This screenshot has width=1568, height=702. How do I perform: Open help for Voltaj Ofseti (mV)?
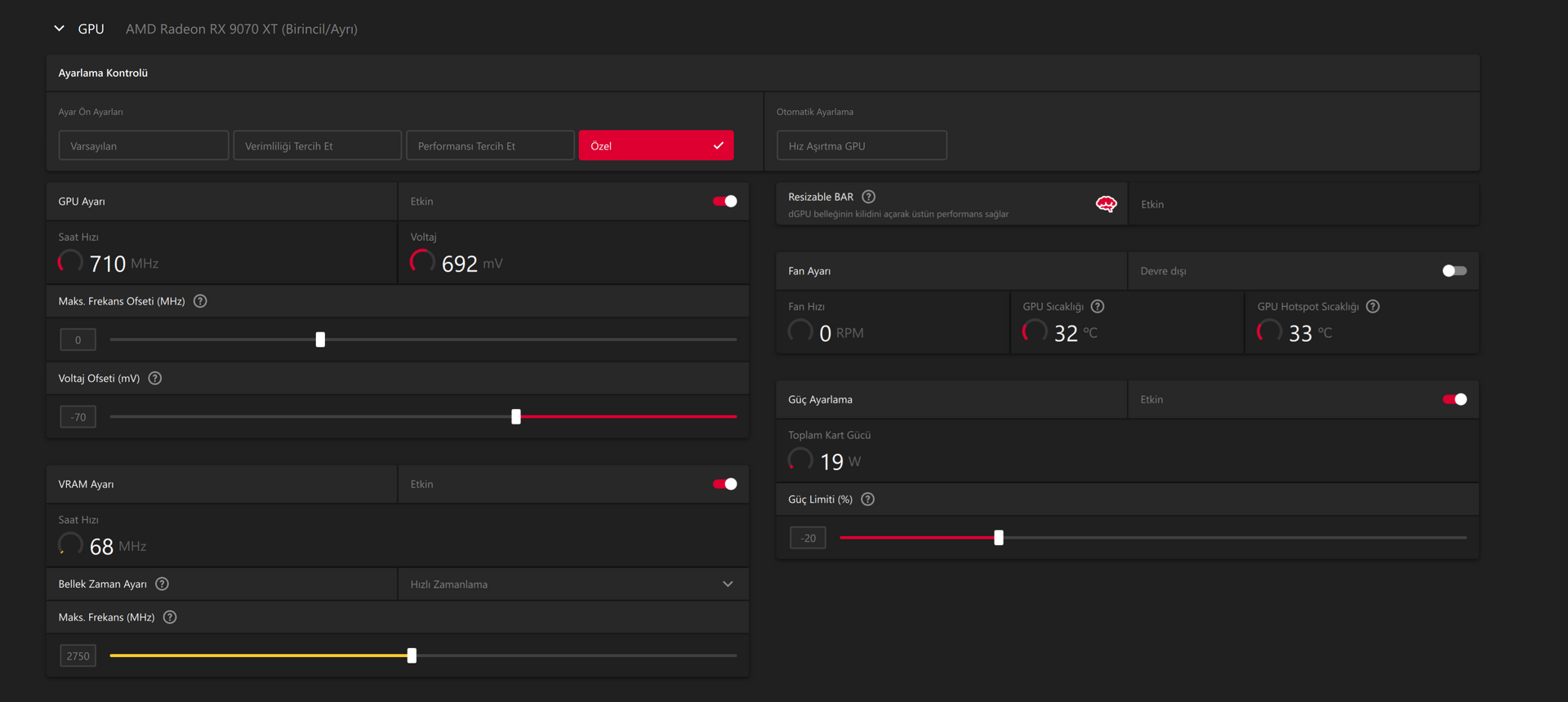(155, 378)
